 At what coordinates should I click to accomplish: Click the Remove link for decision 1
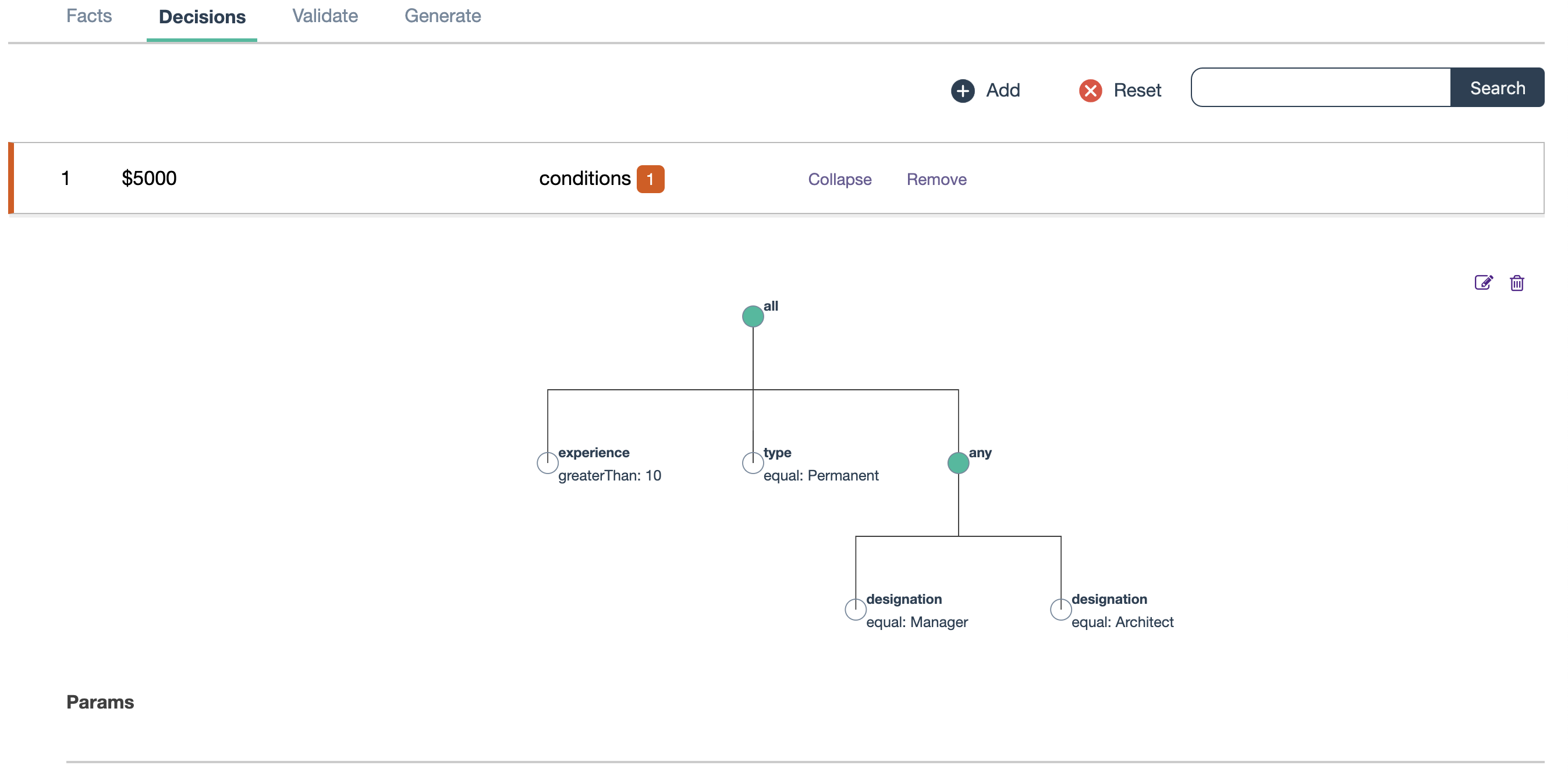point(936,179)
